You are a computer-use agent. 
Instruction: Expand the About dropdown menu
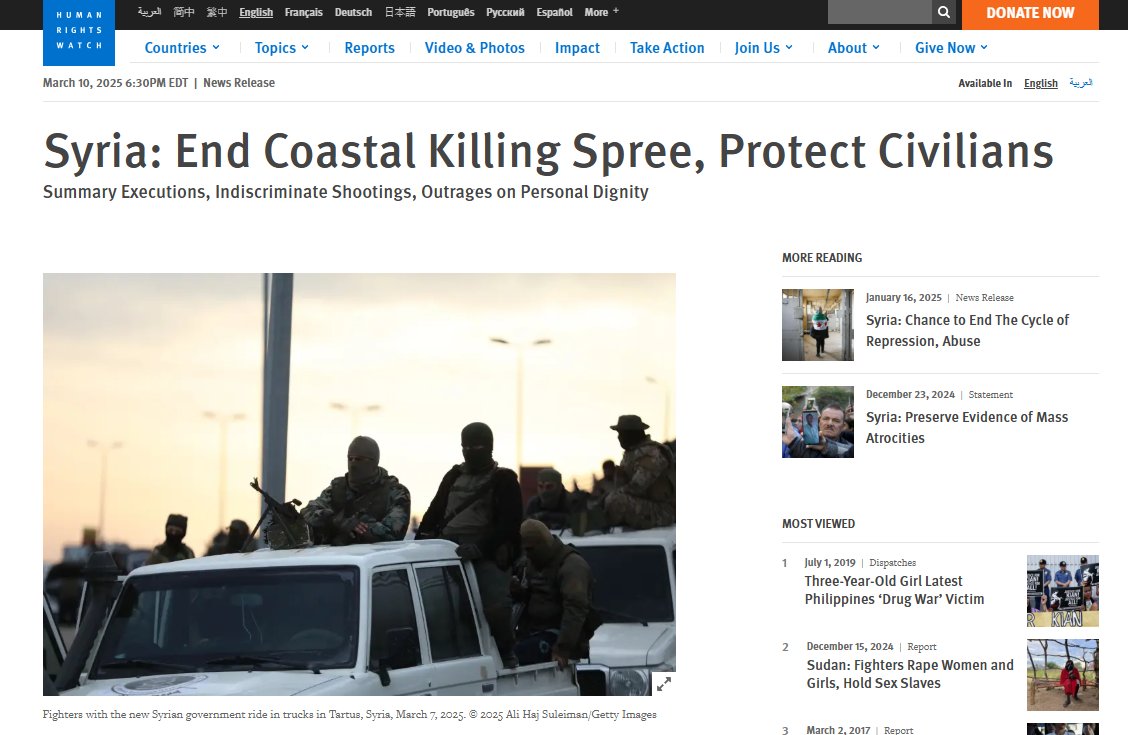854,47
